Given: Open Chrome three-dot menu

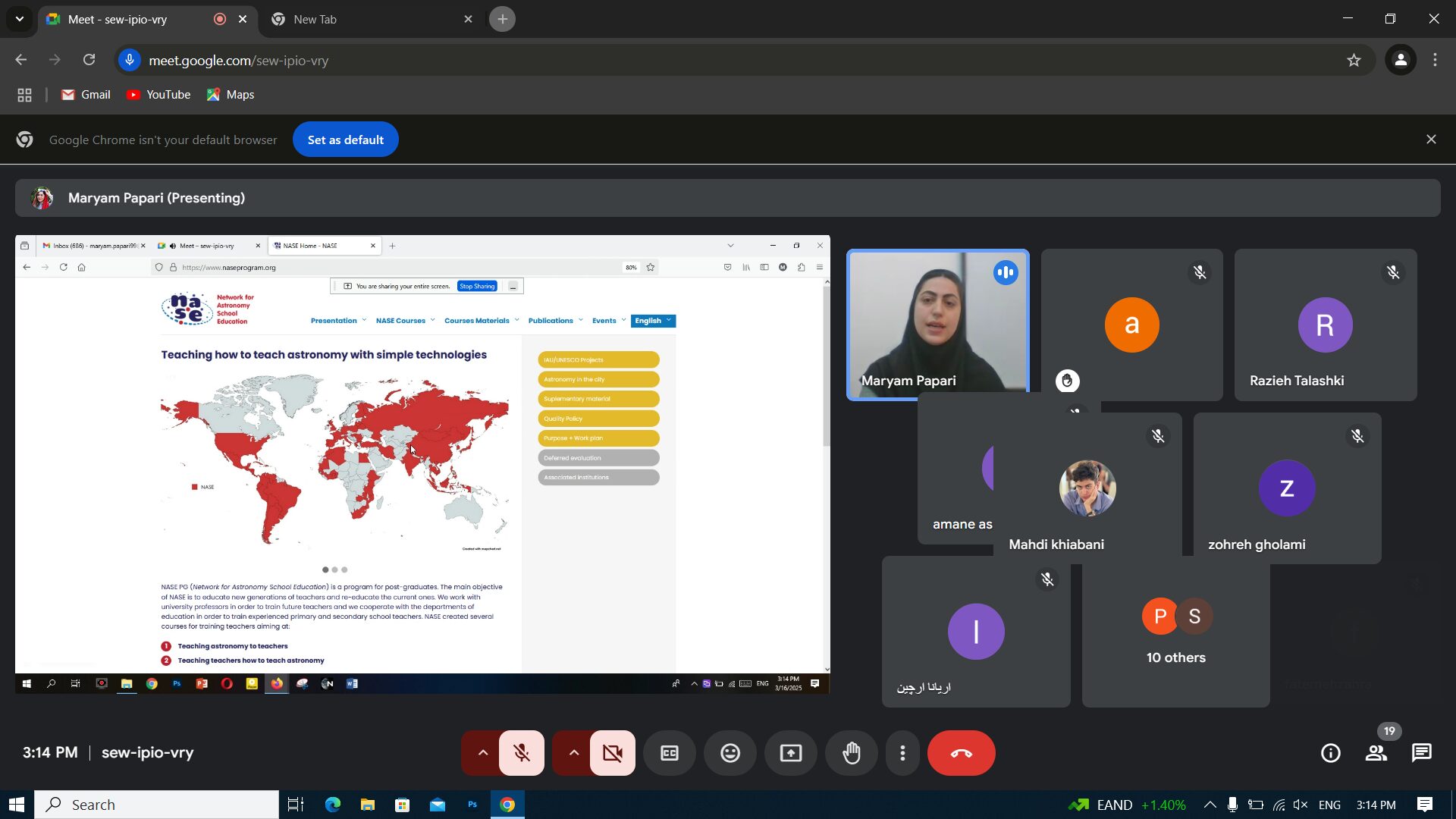Looking at the screenshot, I should [x=1435, y=61].
